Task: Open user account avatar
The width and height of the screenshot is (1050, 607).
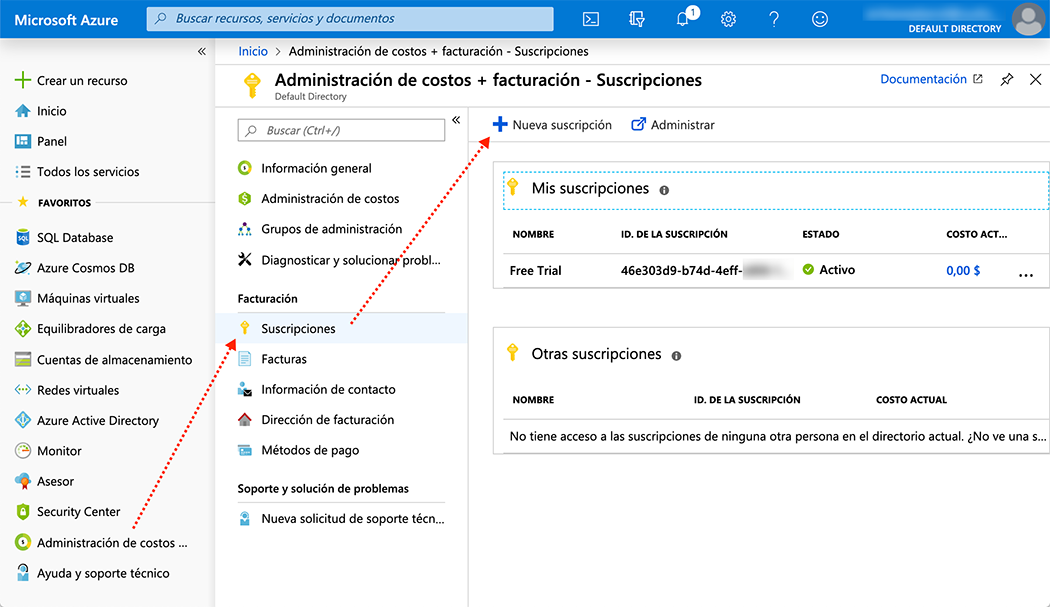Action: click(x=1028, y=19)
